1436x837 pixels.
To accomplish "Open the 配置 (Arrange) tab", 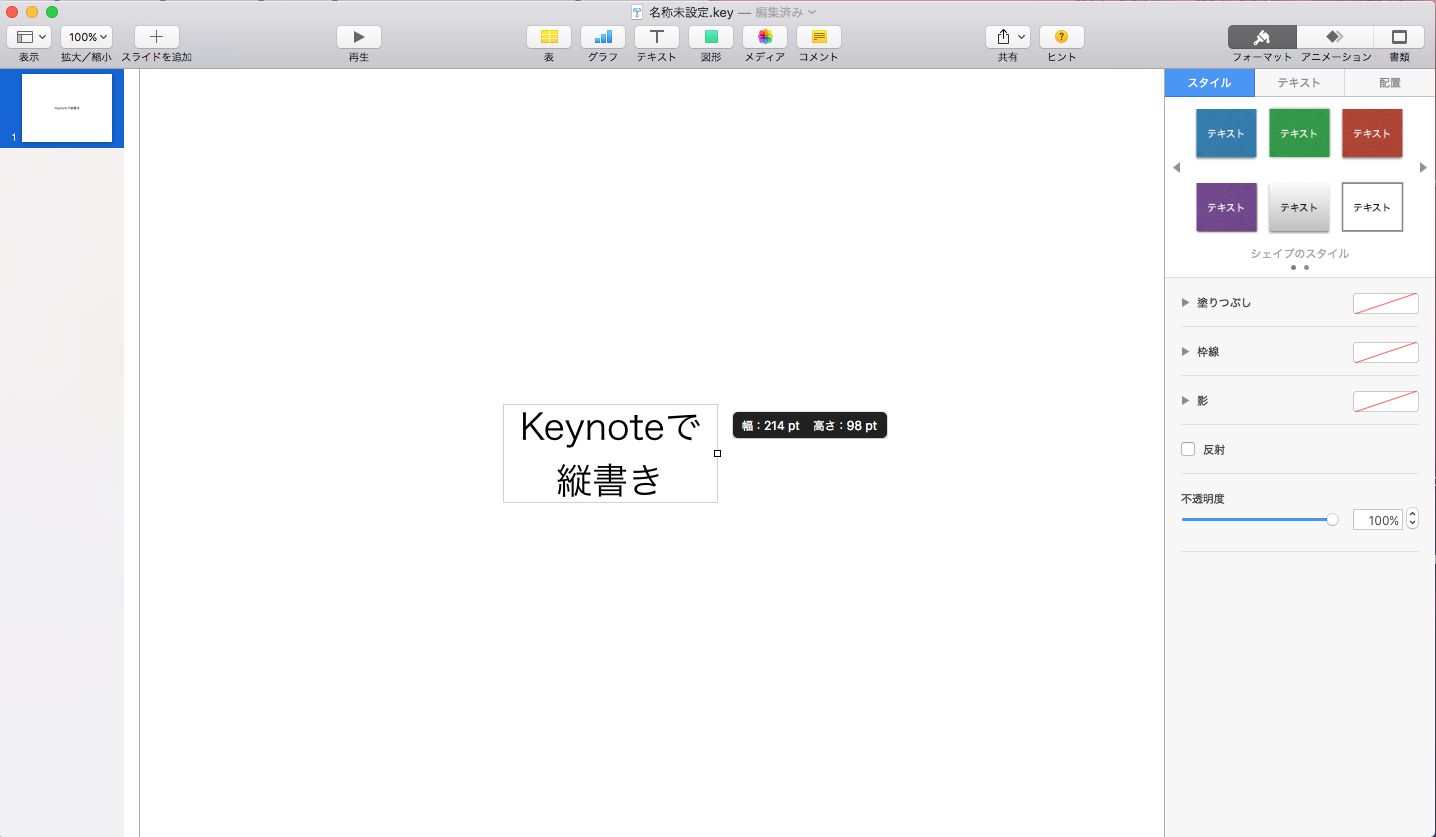I will click(1388, 83).
